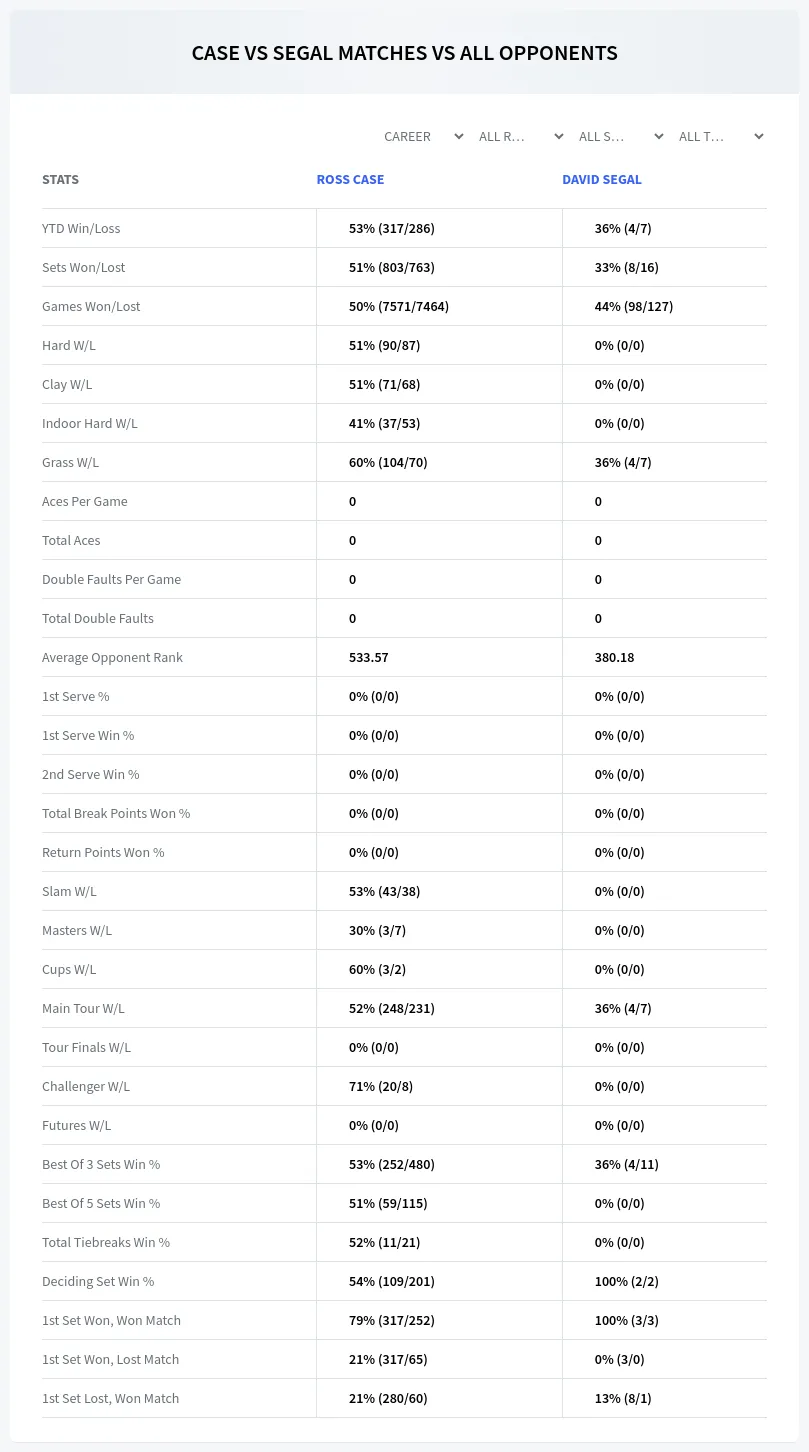The width and height of the screenshot is (809, 1452).
Task: Select Ross Case Masters W/L value
Action: point(377,930)
